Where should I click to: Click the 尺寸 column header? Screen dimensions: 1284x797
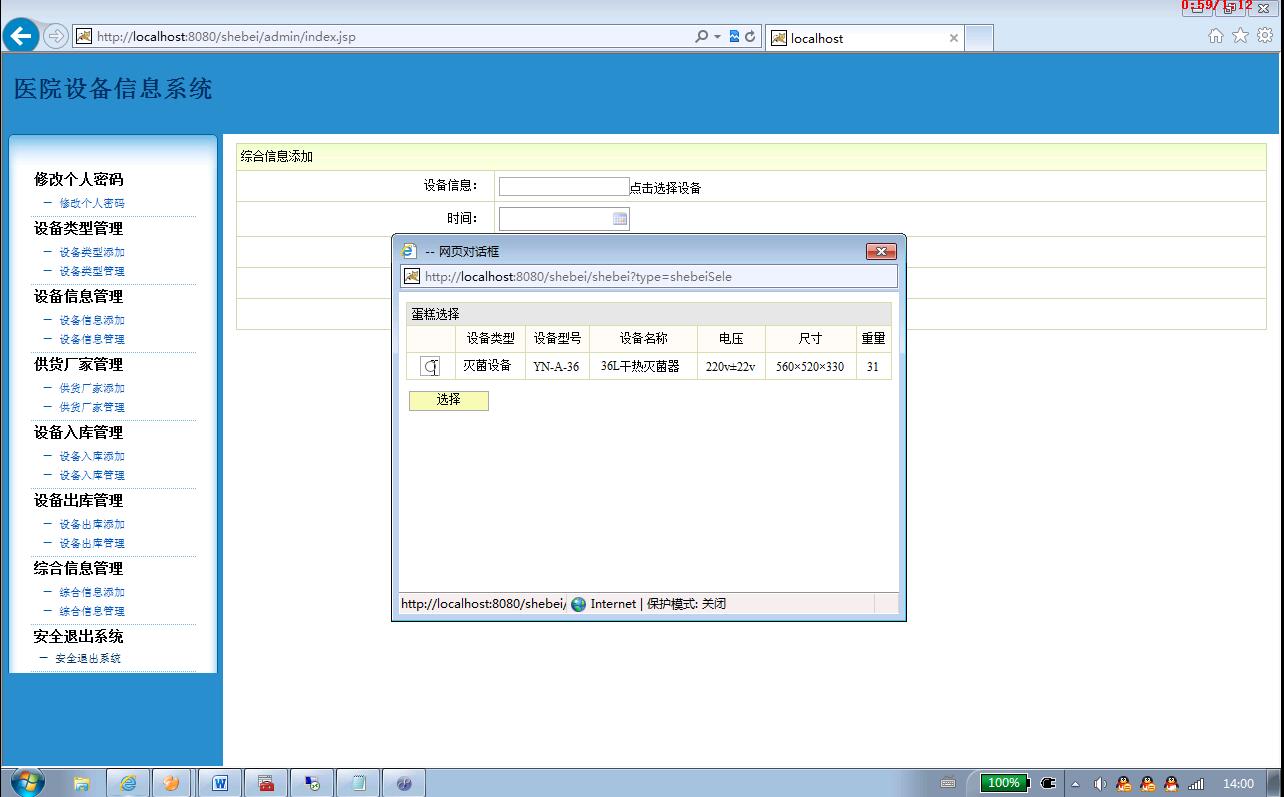click(x=810, y=339)
